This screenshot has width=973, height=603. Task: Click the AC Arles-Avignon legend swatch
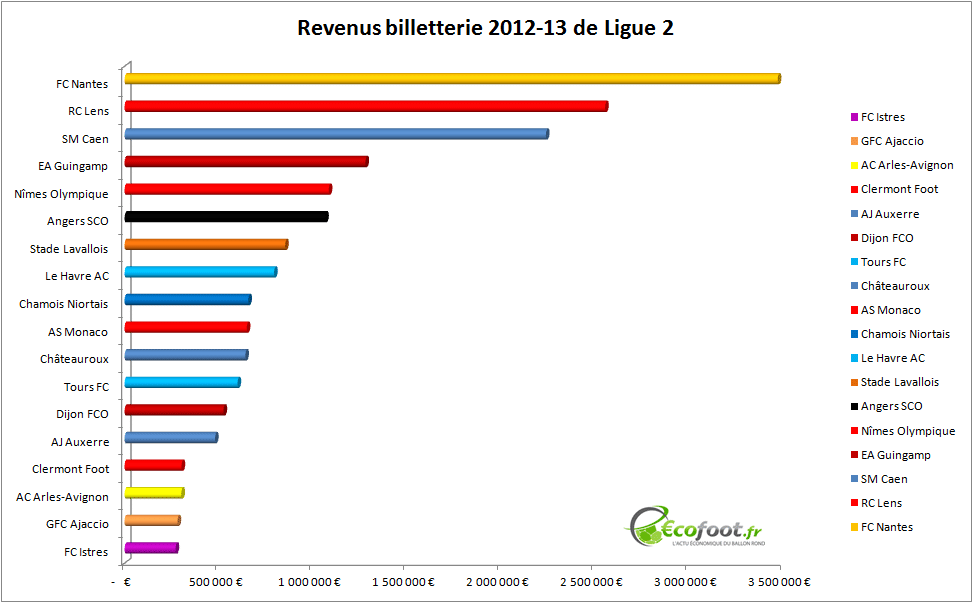(x=854, y=166)
